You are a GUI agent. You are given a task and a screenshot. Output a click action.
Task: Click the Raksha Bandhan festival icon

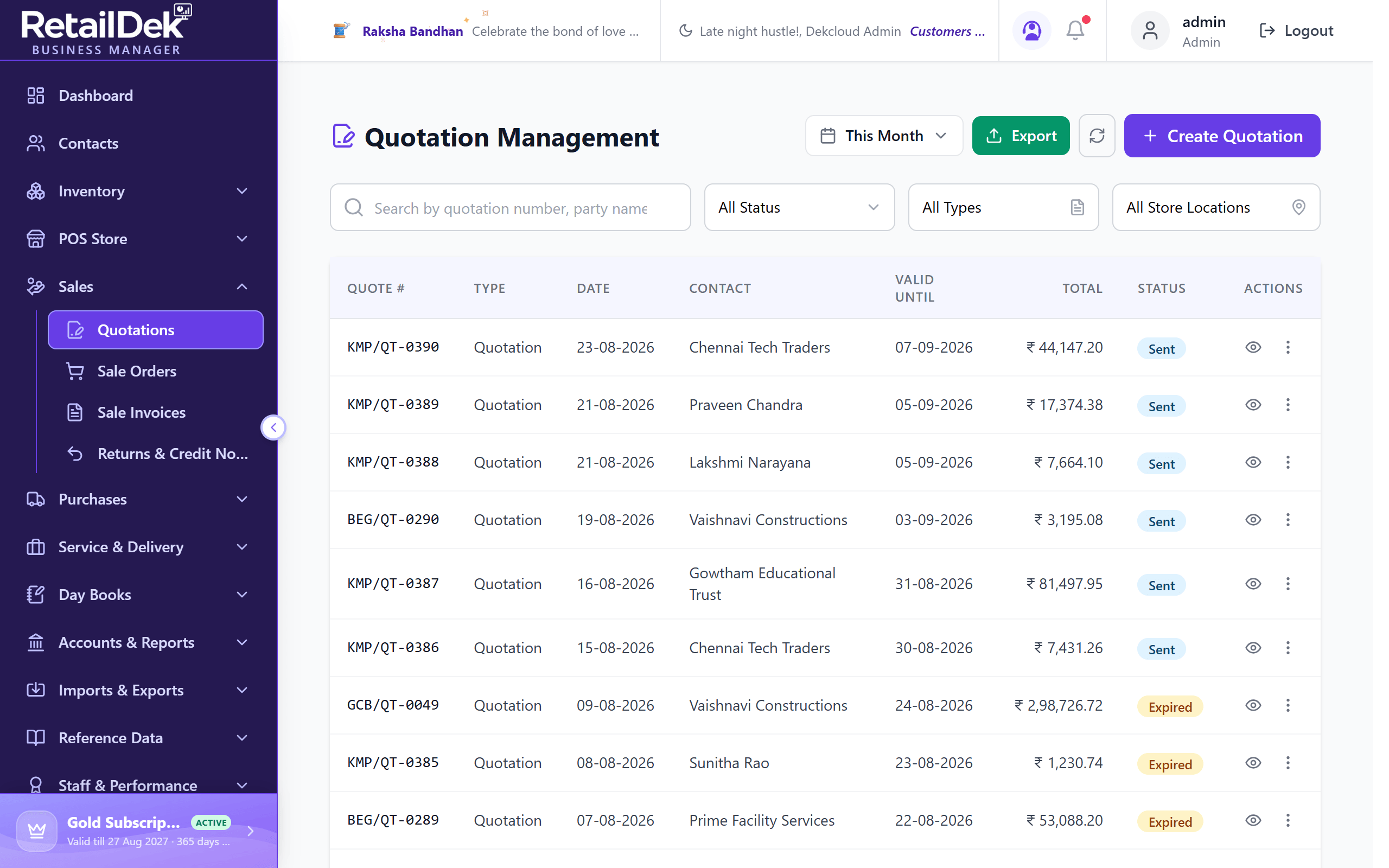pos(340,30)
